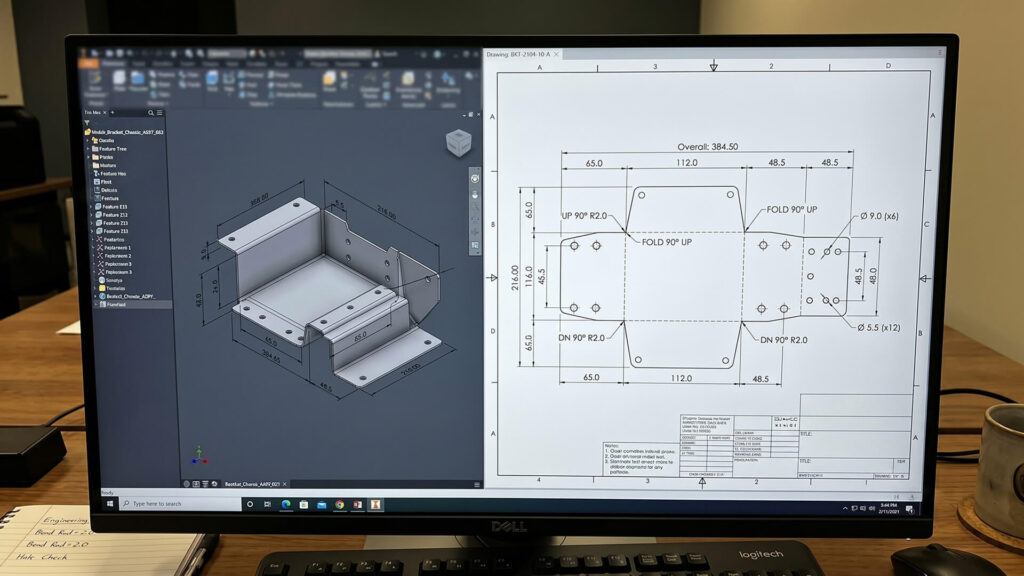Select the Ploot row in browser
This screenshot has width=1024, height=576.
[103, 182]
